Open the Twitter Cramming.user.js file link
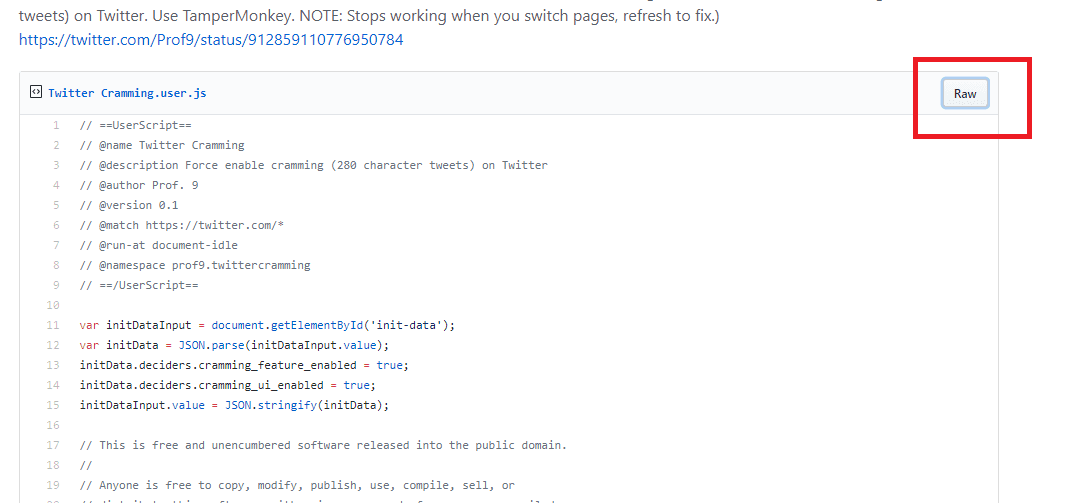 (x=127, y=93)
